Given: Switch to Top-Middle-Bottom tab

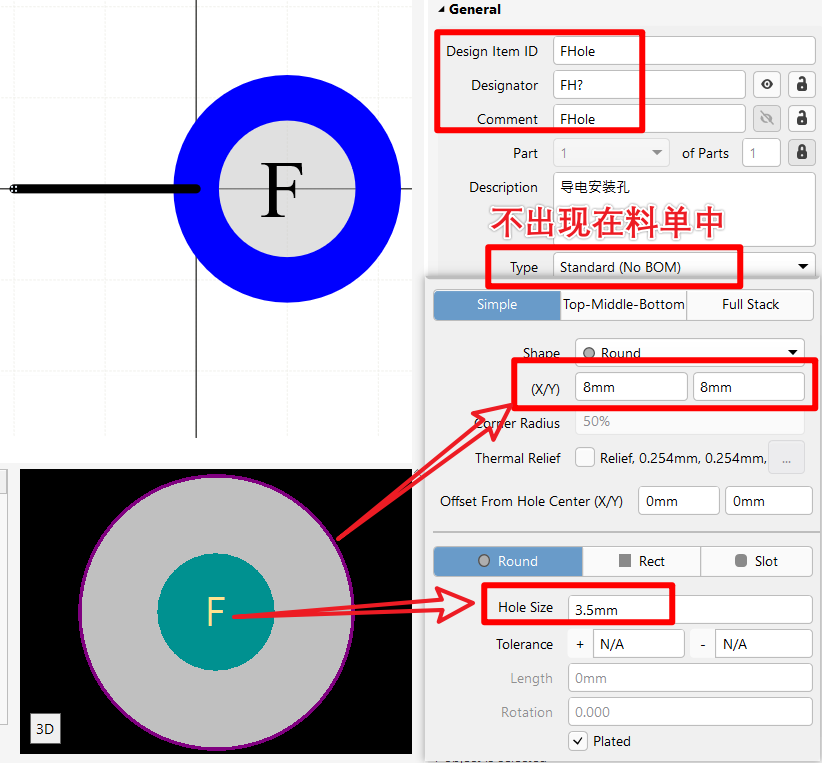Looking at the screenshot, I should click(623, 305).
